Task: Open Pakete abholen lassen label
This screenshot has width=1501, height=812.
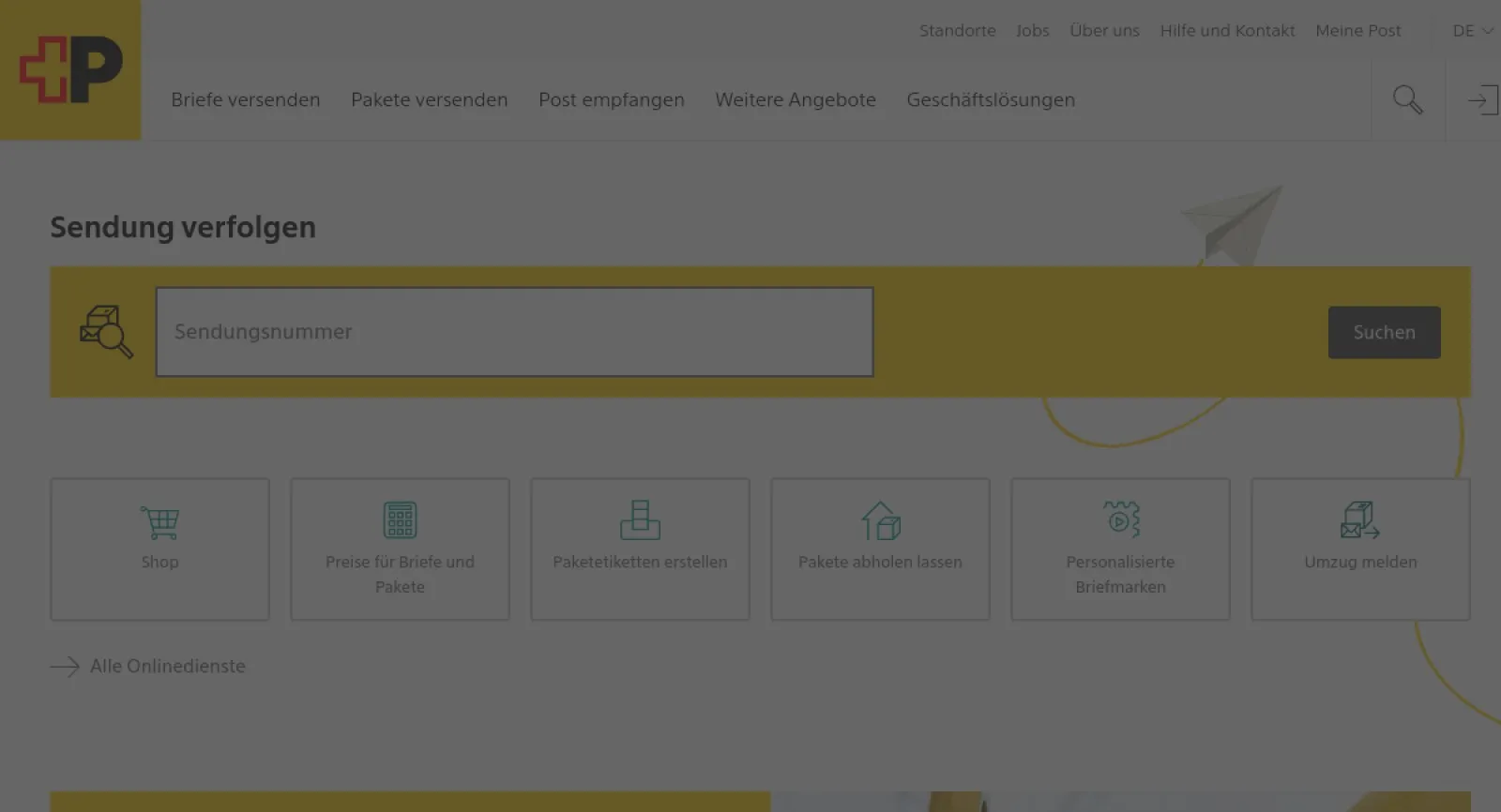Action: [x=880, y=562]
